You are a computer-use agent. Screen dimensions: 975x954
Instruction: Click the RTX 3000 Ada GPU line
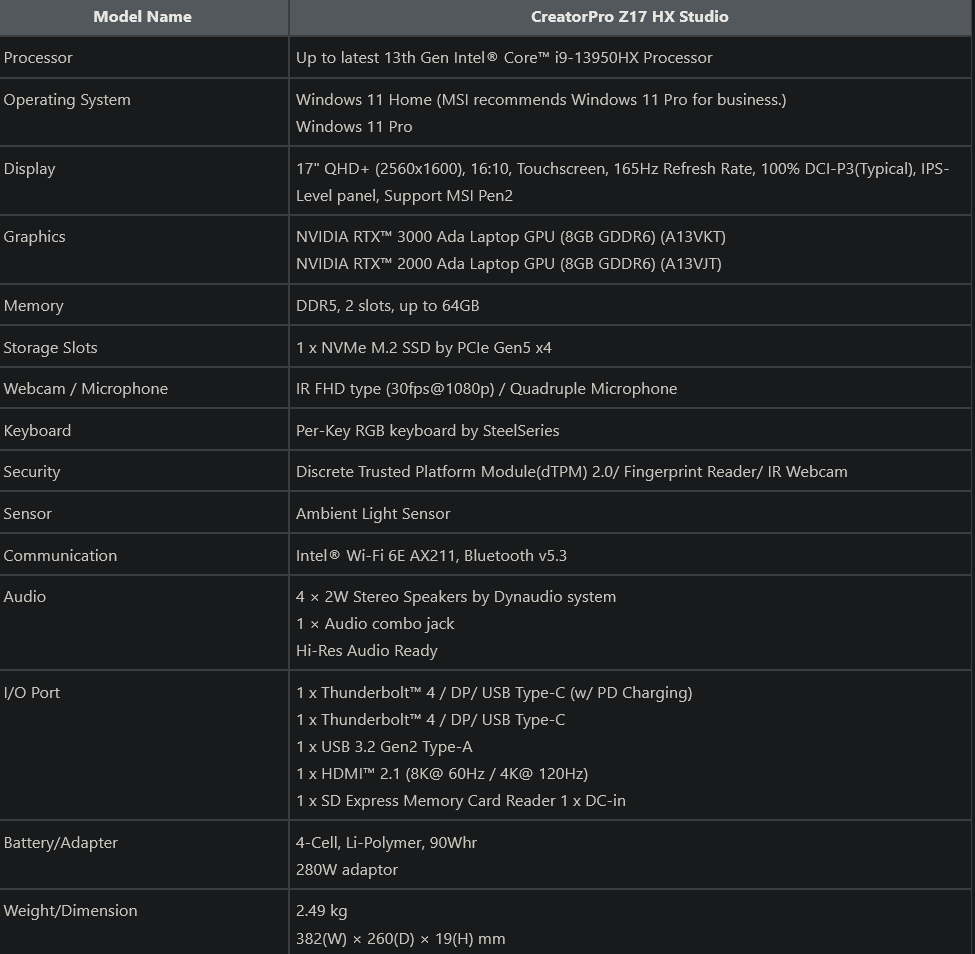pyautogui.click(x=510, y=237)
